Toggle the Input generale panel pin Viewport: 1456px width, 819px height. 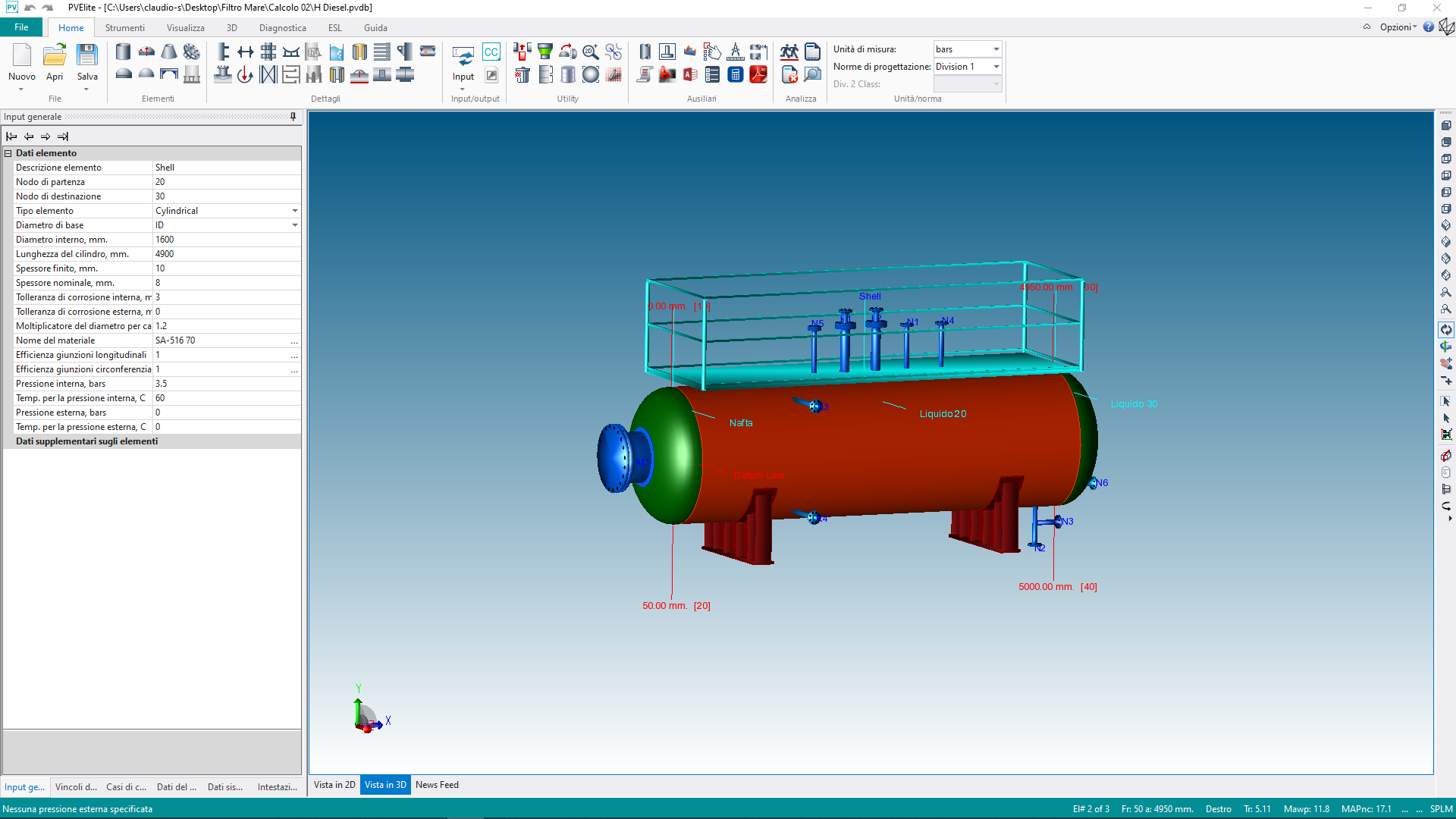[x=293, y=117]
